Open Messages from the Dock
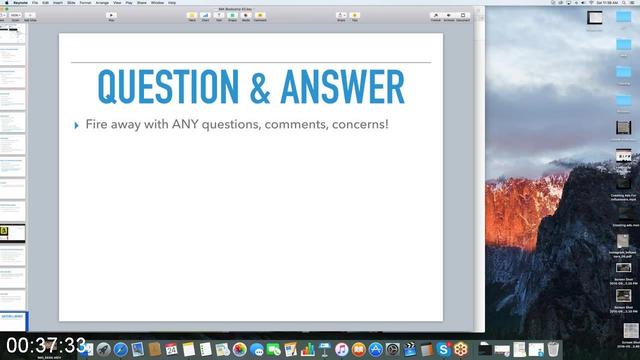 [x=257, y=349]
